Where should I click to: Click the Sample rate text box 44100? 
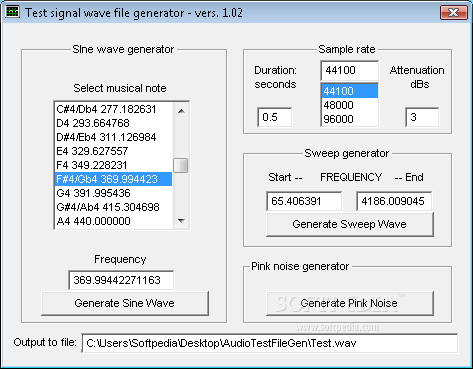tap(349, 70)
